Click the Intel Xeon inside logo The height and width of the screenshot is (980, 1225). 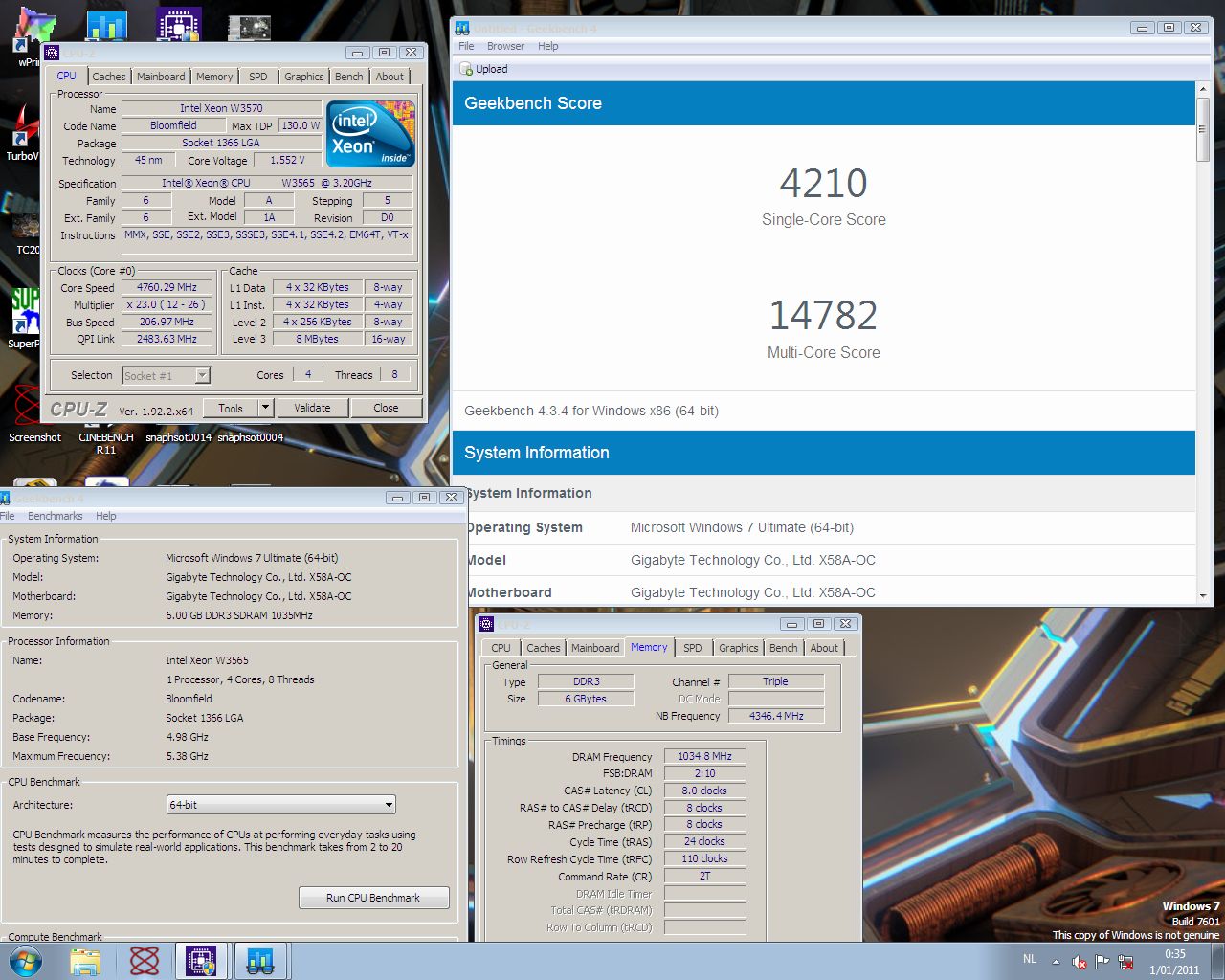point(370,134)
